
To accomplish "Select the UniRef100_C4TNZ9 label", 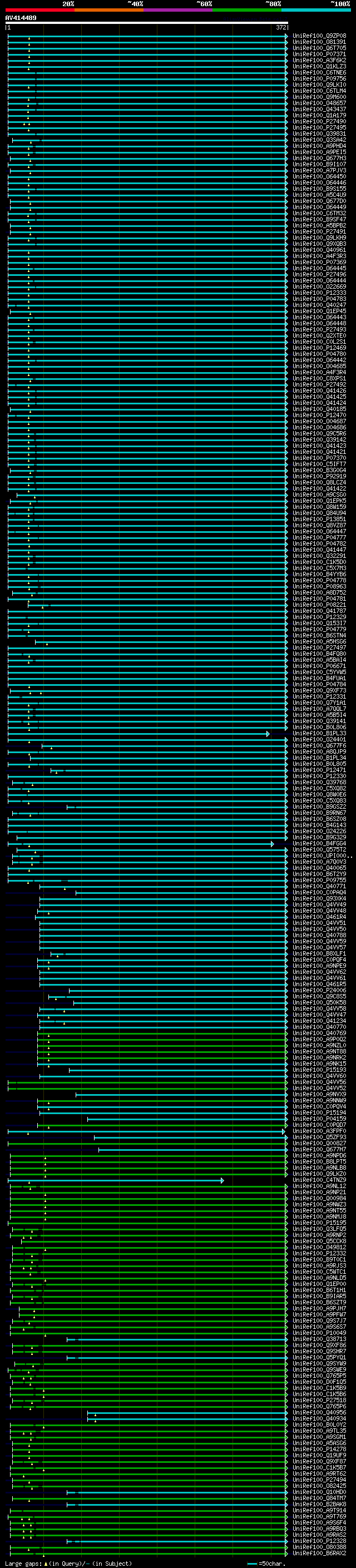I will (x=319, y=1180).
